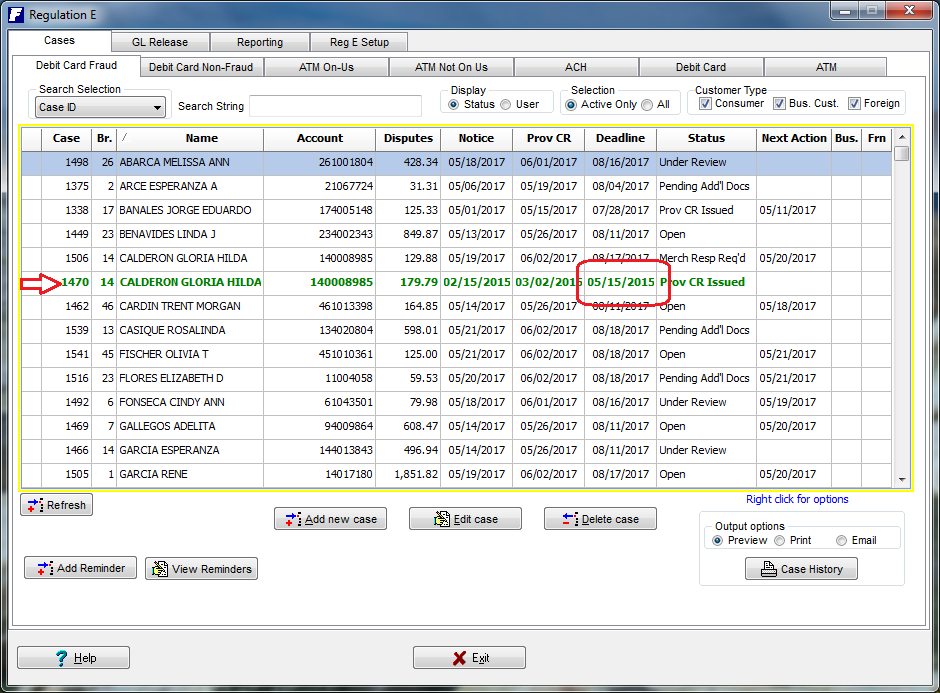Click the Exit button with red X
Viewport: 940px width, 693px height.
click(469, 658)
